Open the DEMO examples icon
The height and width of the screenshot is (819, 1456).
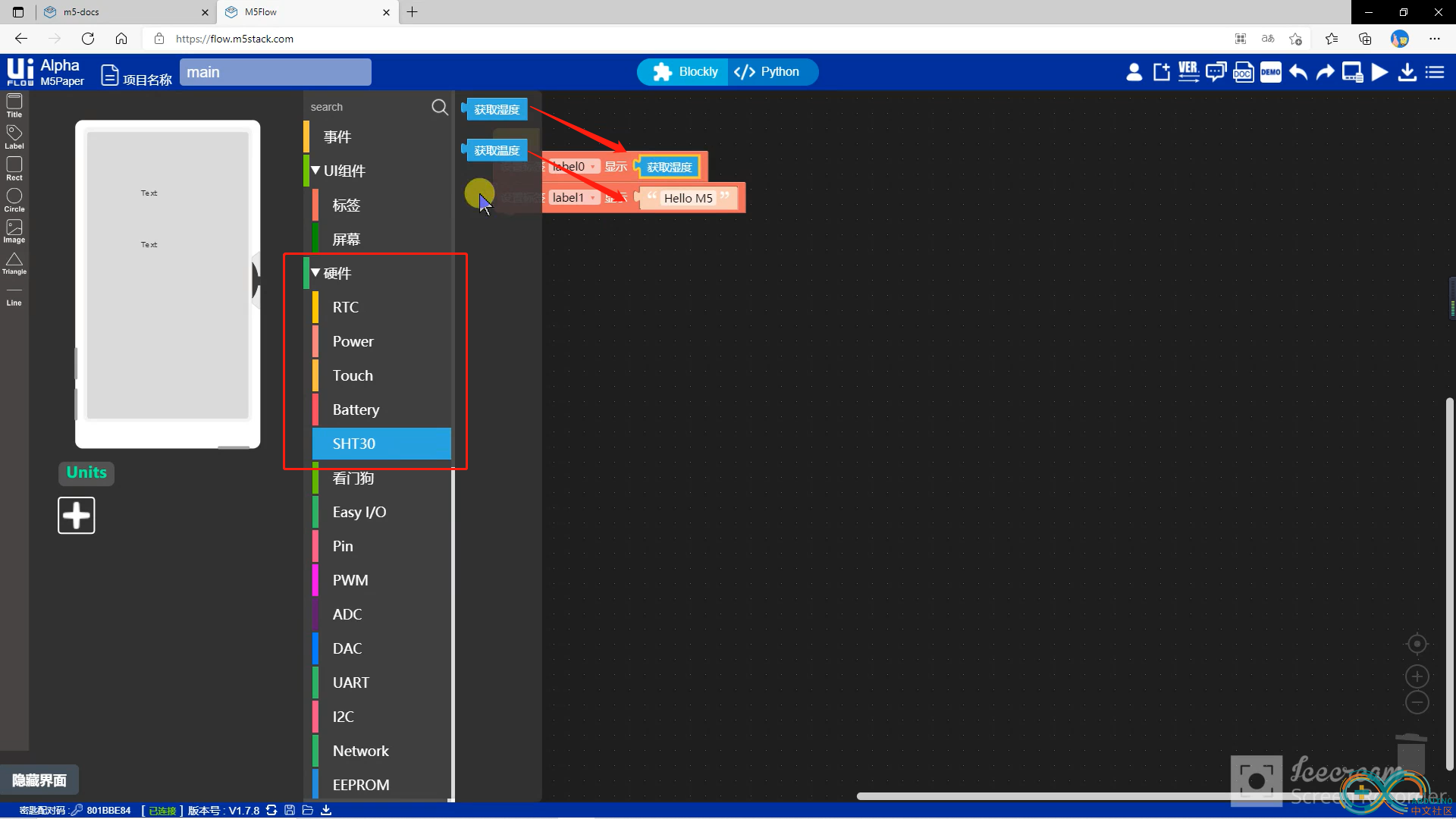click(1270, 72)
